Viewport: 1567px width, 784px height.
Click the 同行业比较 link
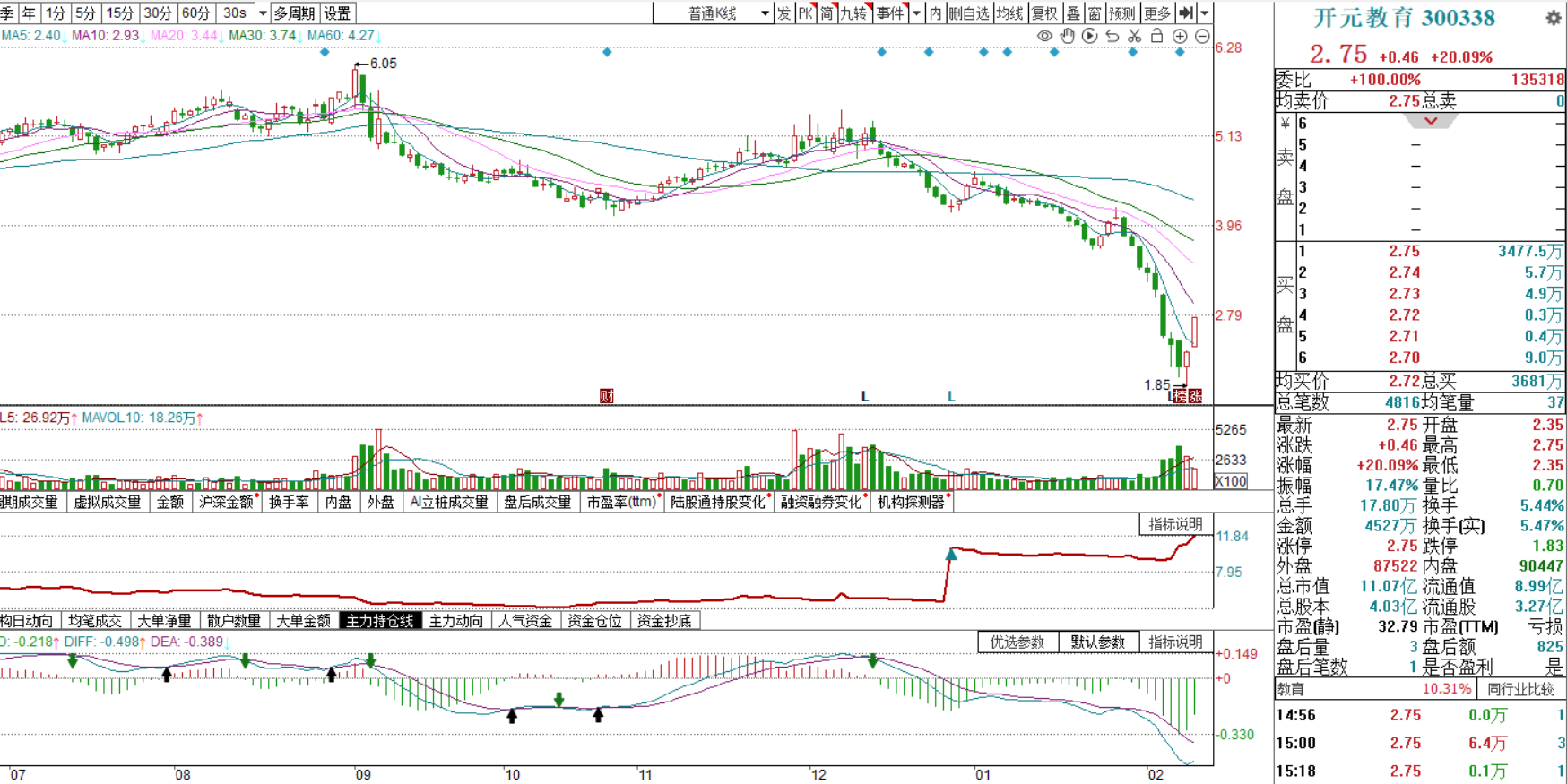pos(1520,689)
